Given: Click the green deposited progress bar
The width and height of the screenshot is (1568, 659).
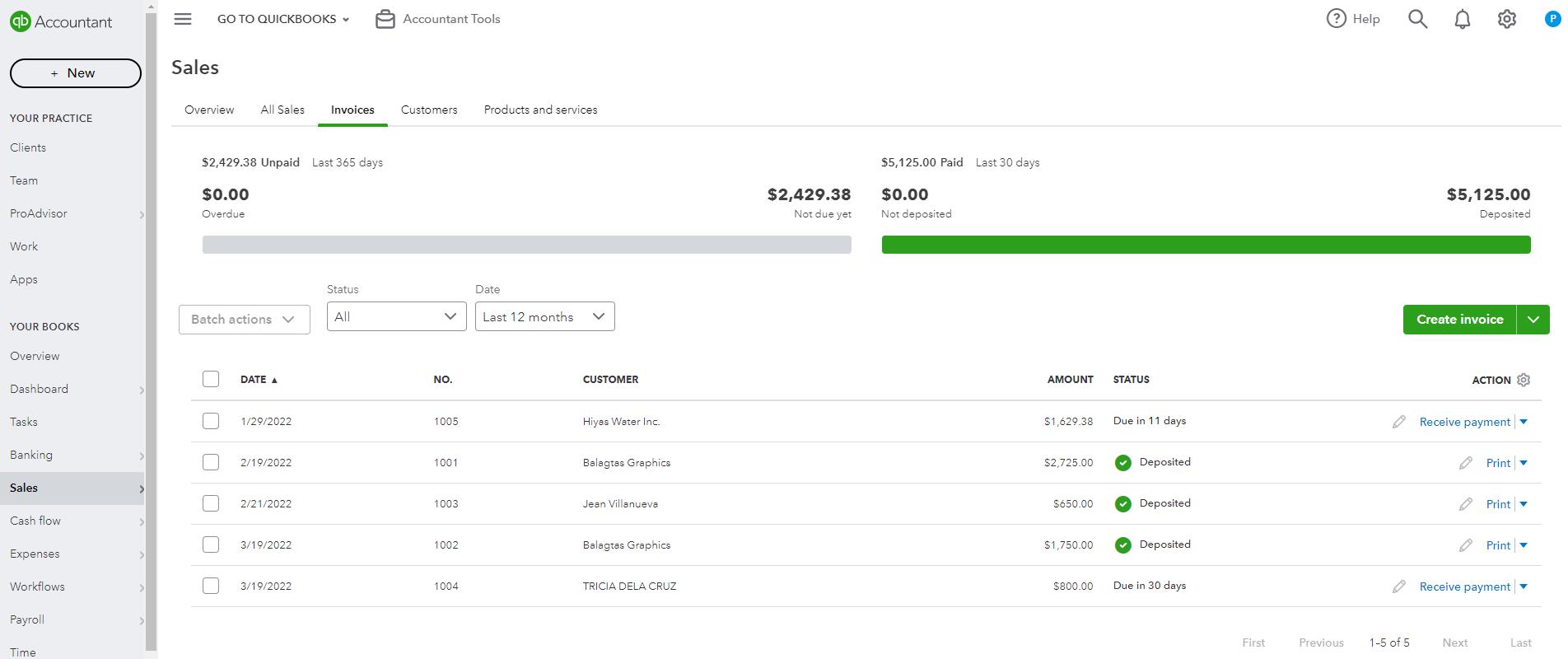Looking at the screenshot, I should pyautogui.click(x=1206, y=245).
